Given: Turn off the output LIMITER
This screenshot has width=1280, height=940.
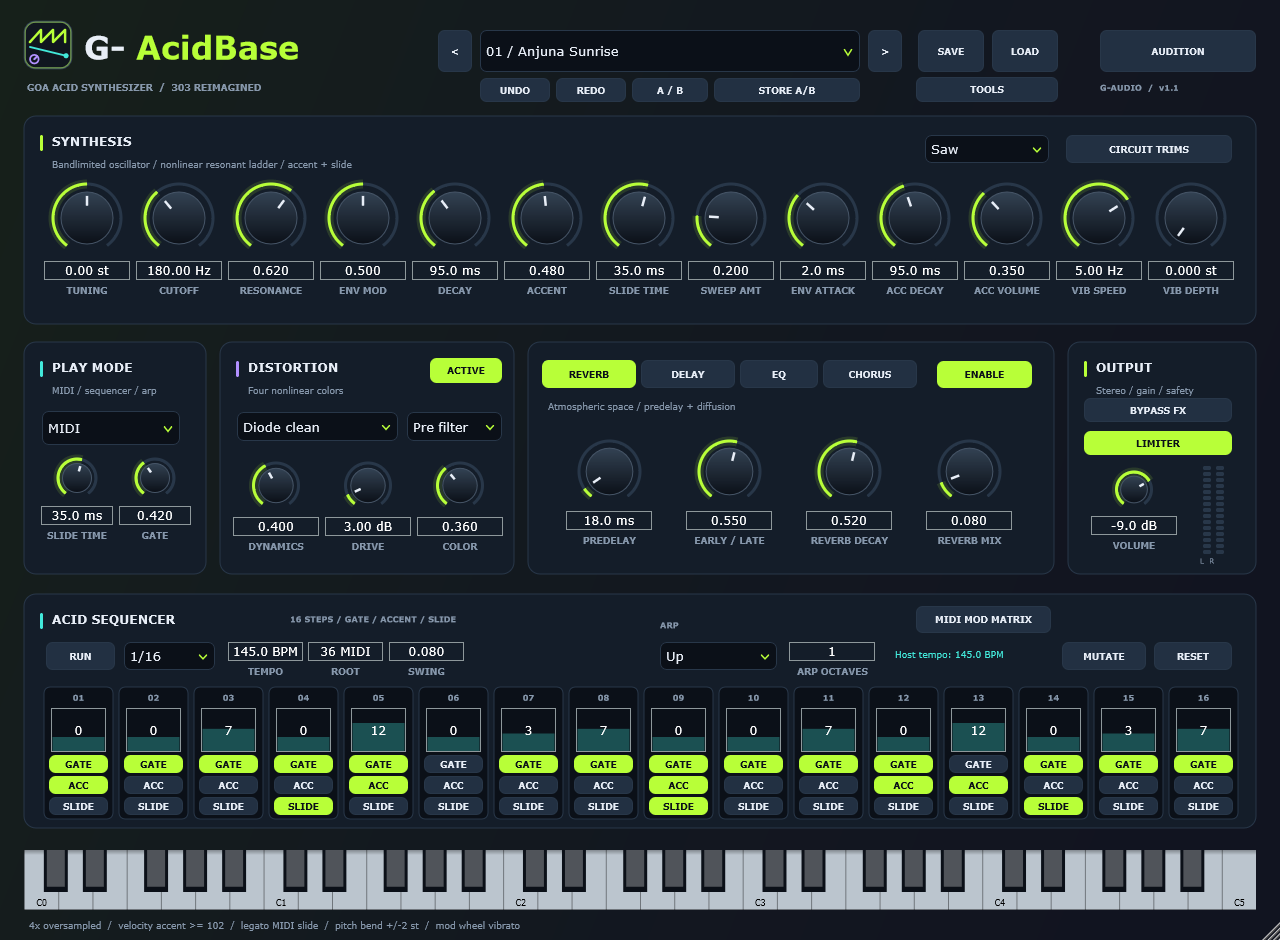Looking at the screenshot, I should tap(1158, 443).
